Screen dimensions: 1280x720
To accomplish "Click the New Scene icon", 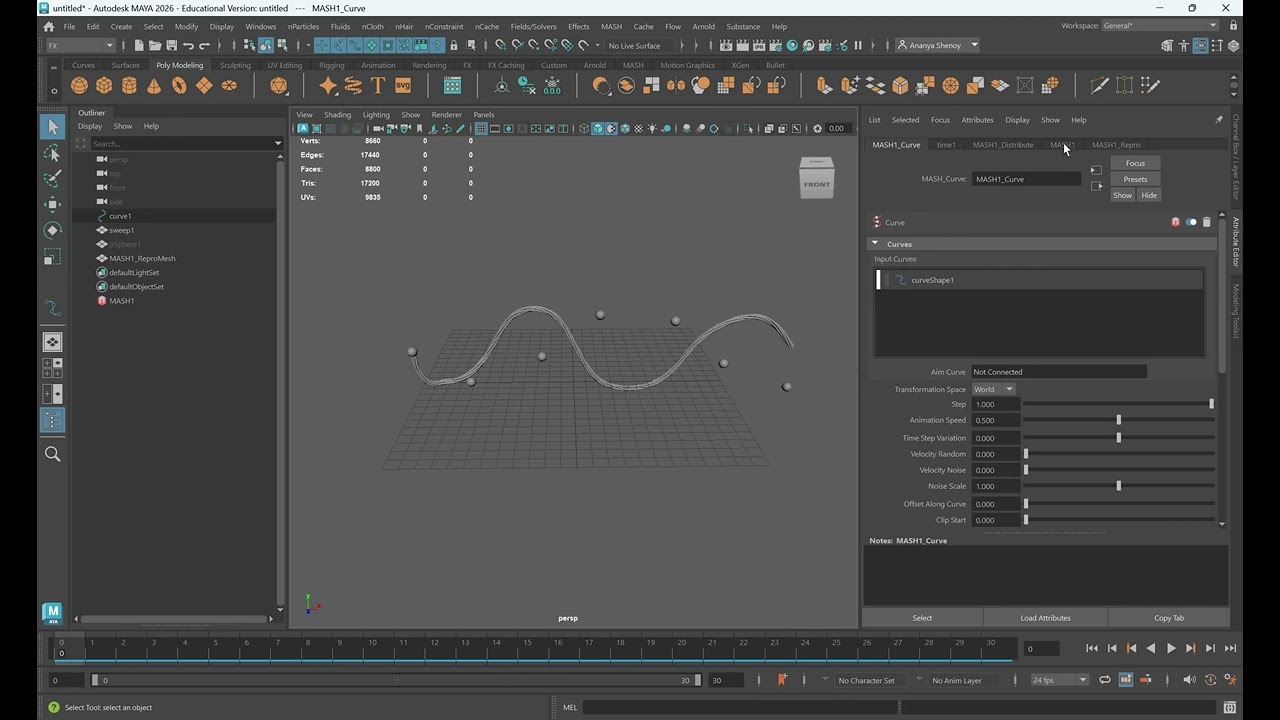I will coord(139,45).
